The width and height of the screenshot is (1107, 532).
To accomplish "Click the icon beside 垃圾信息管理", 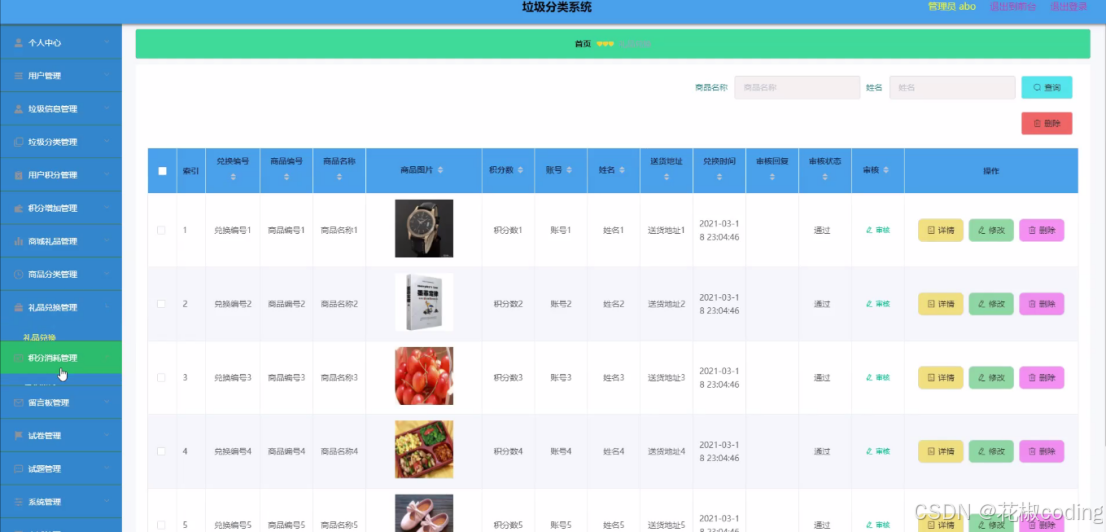I will pyautogui.click(x=18, y=109).
